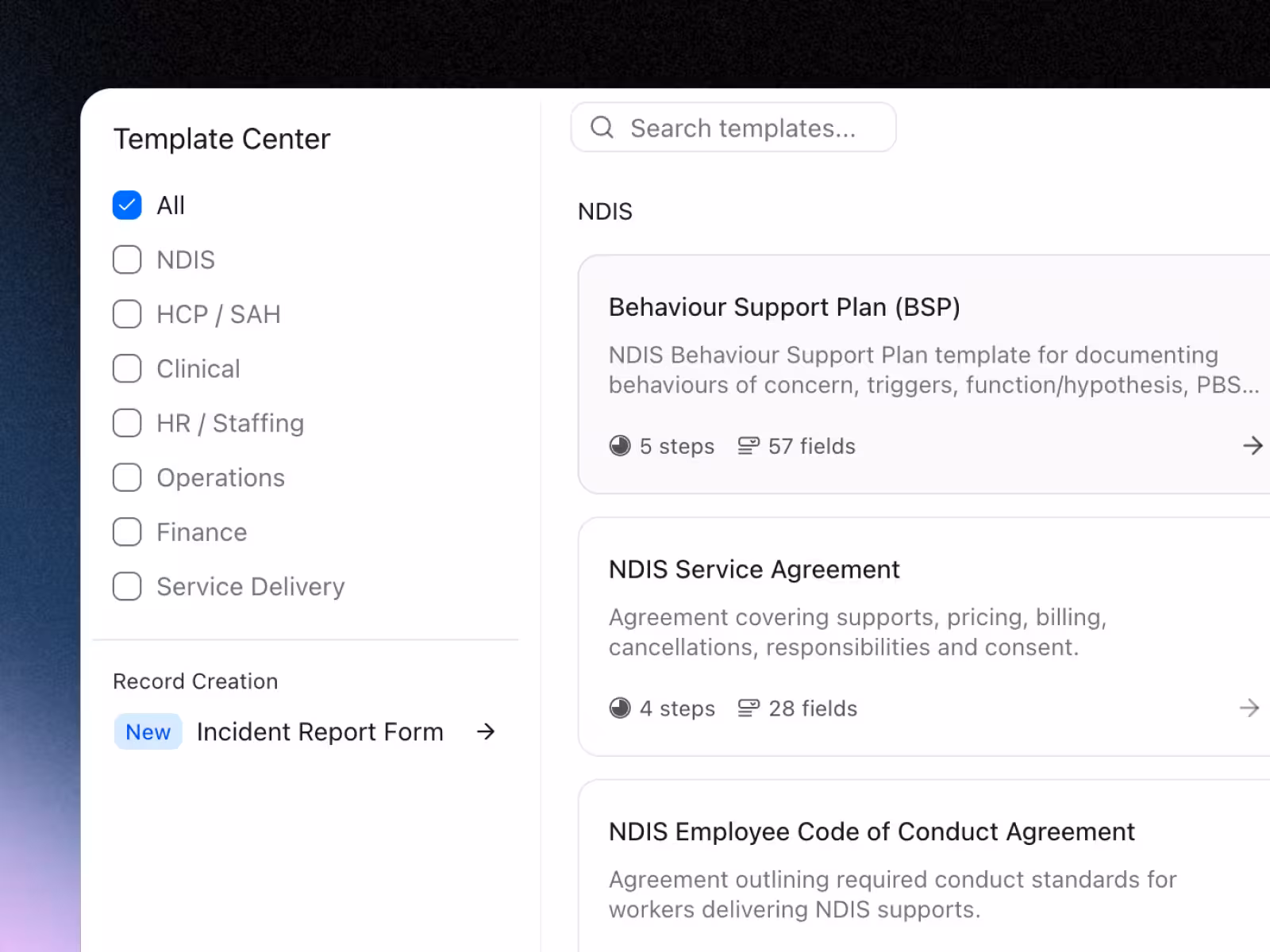Click the '57 fields' text
Screen dimensions: 1270x952
coord(812,447)
